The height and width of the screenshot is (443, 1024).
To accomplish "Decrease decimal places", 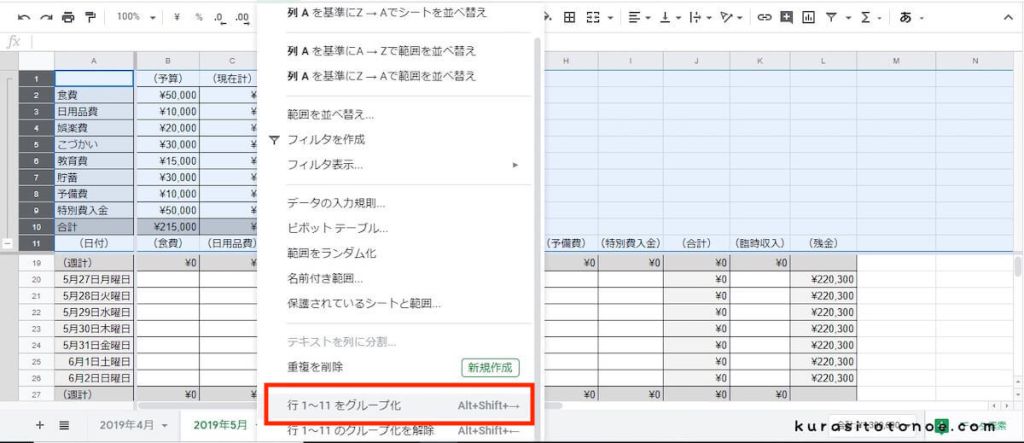I will 220,18.
